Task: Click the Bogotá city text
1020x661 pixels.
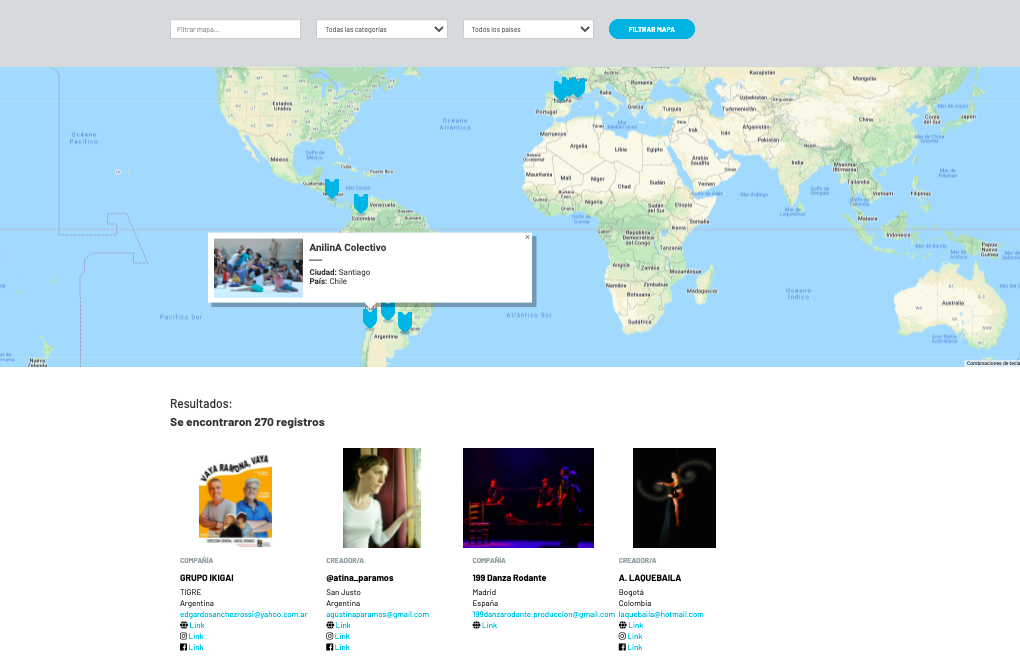Action: (x=631, y=592)
